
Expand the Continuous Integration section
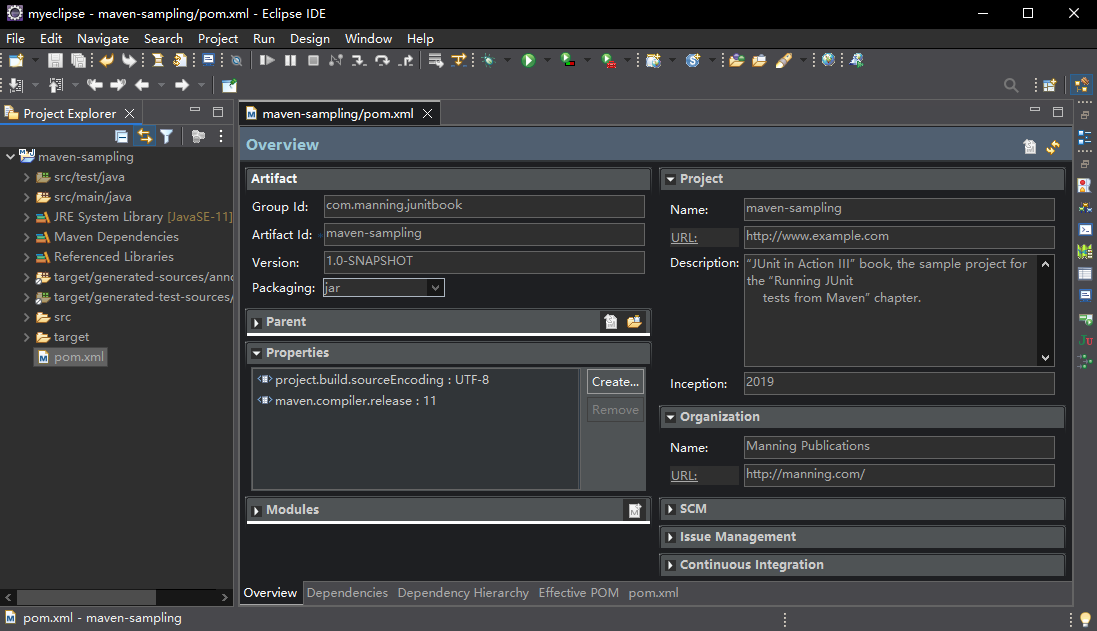coord(670,565)
